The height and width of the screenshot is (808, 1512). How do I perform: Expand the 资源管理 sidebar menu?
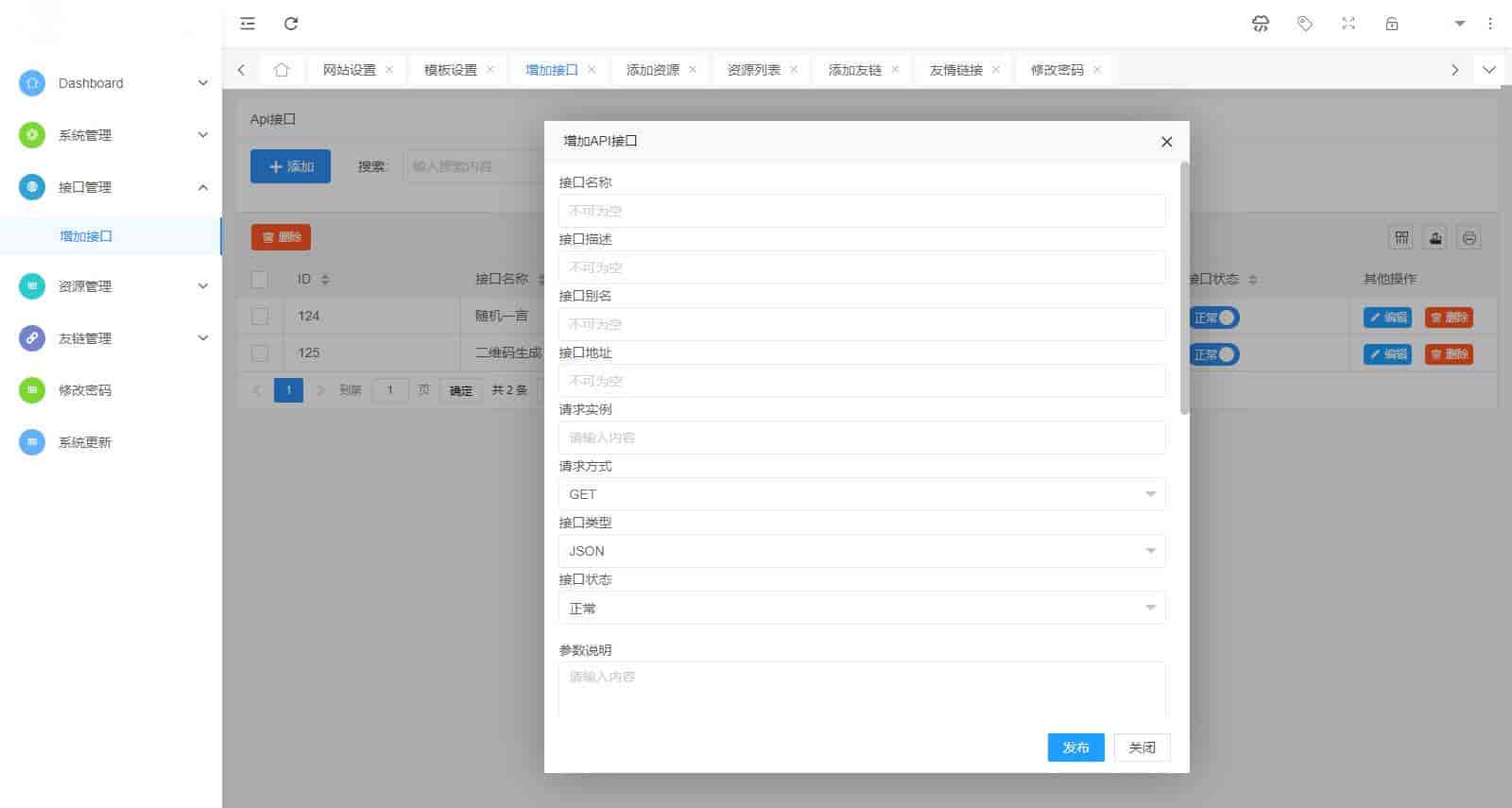tap(113, 286)
